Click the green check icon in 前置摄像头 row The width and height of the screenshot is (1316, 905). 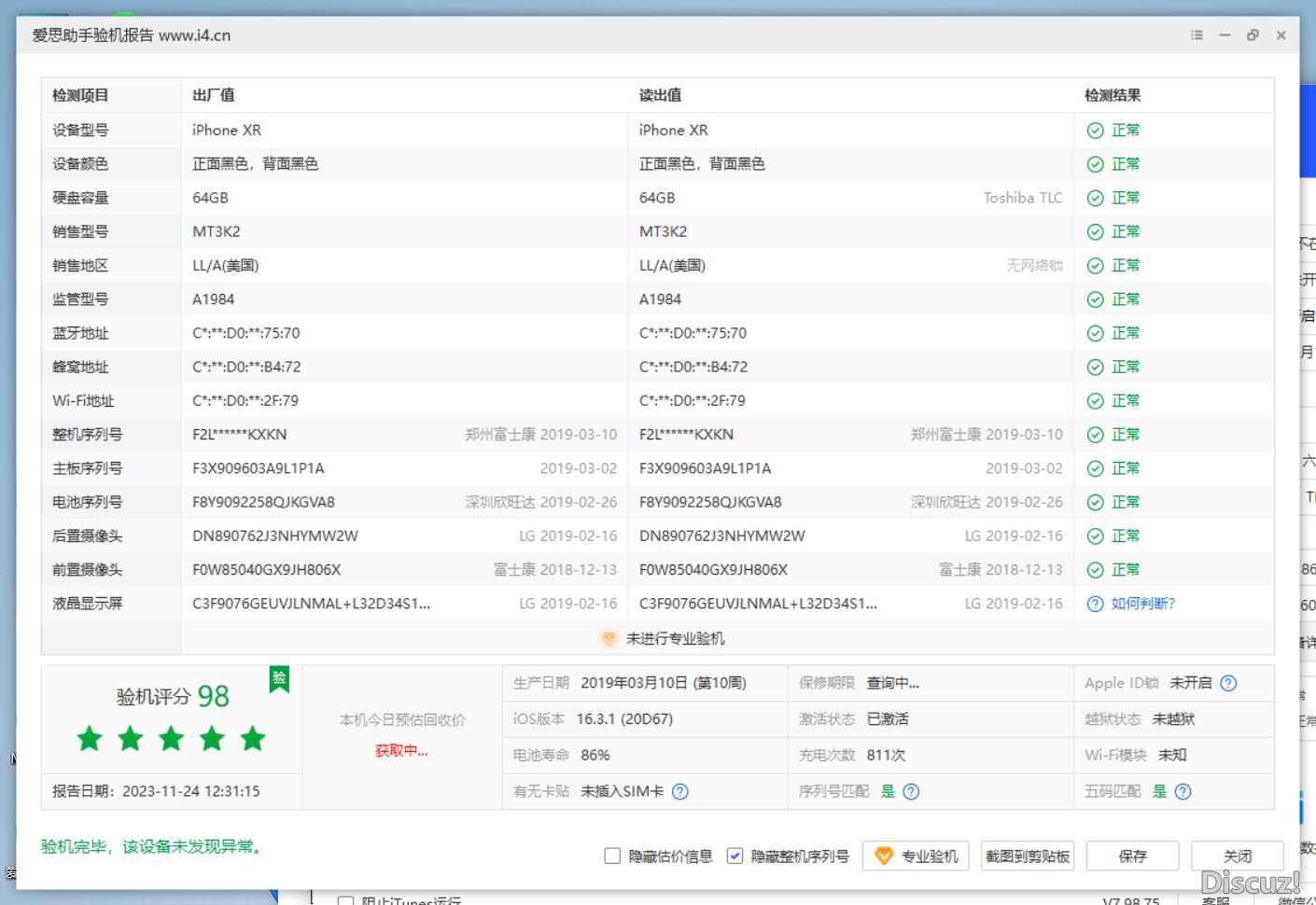coord(1096,570)
